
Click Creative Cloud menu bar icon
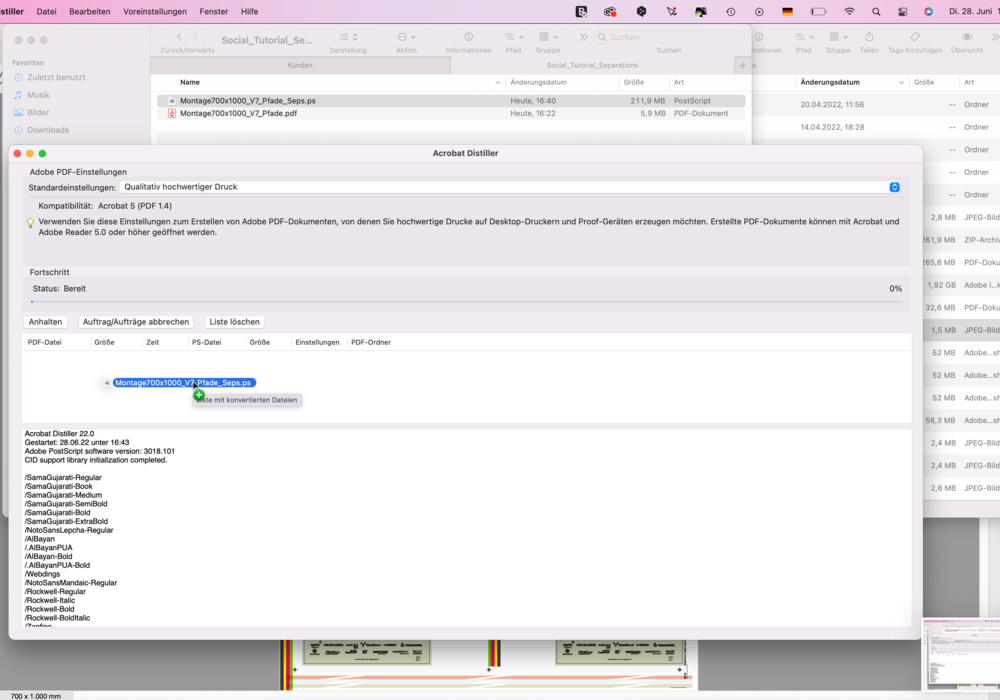pyautogui.click(x=610, y=11)
